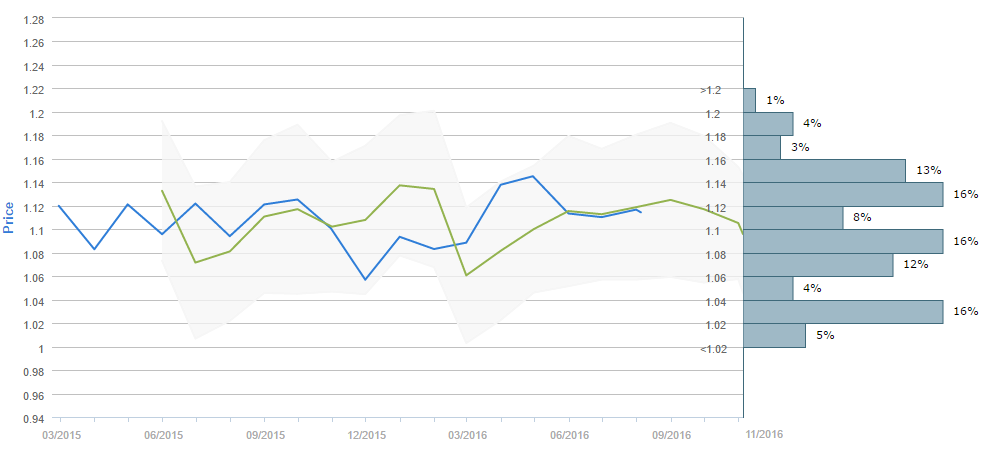Click the 4% bar between 1.2 and 1.18
The image size is (990, 450).
click(x=769, y=124)
